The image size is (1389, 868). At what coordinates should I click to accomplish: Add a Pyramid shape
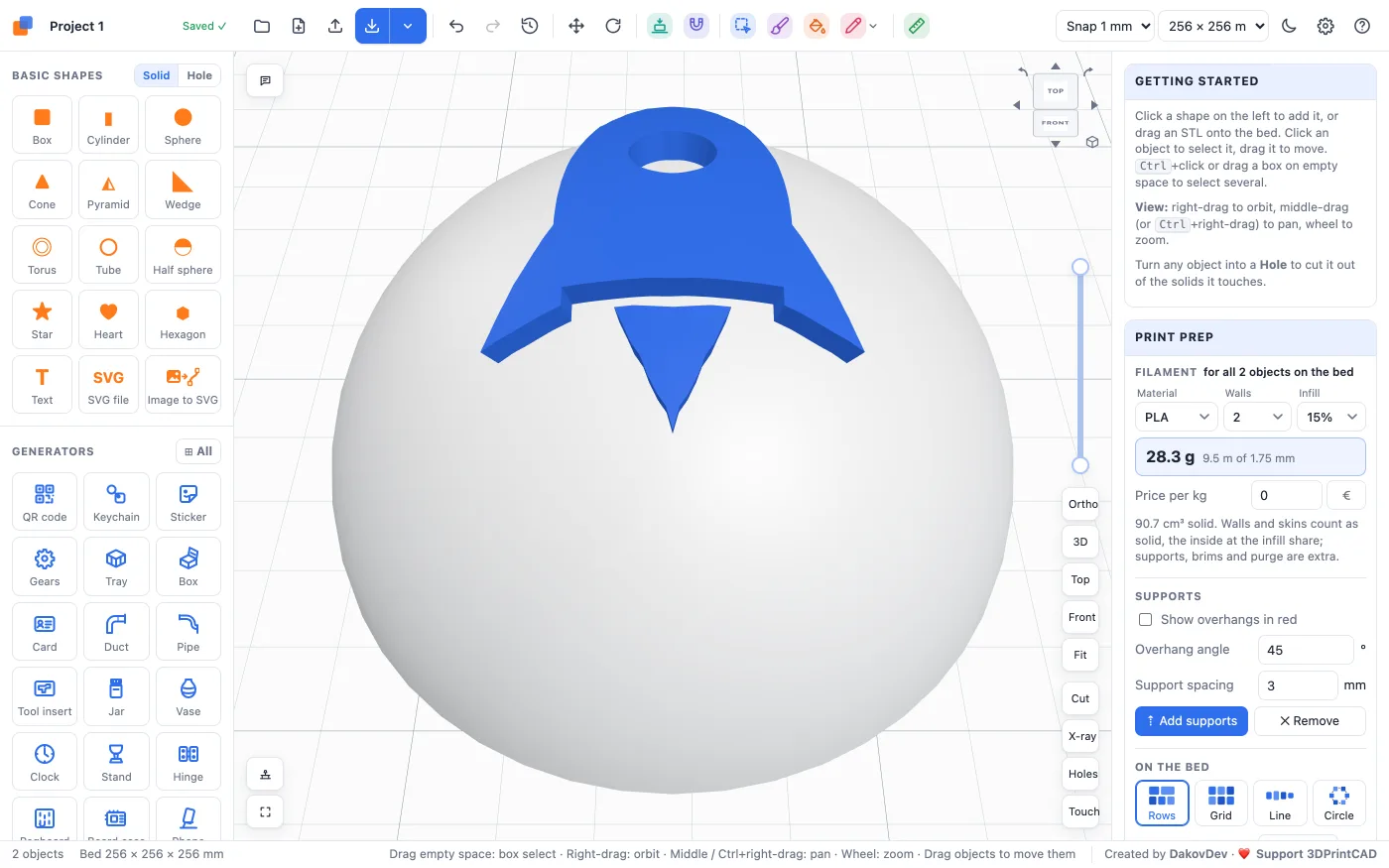108,189
